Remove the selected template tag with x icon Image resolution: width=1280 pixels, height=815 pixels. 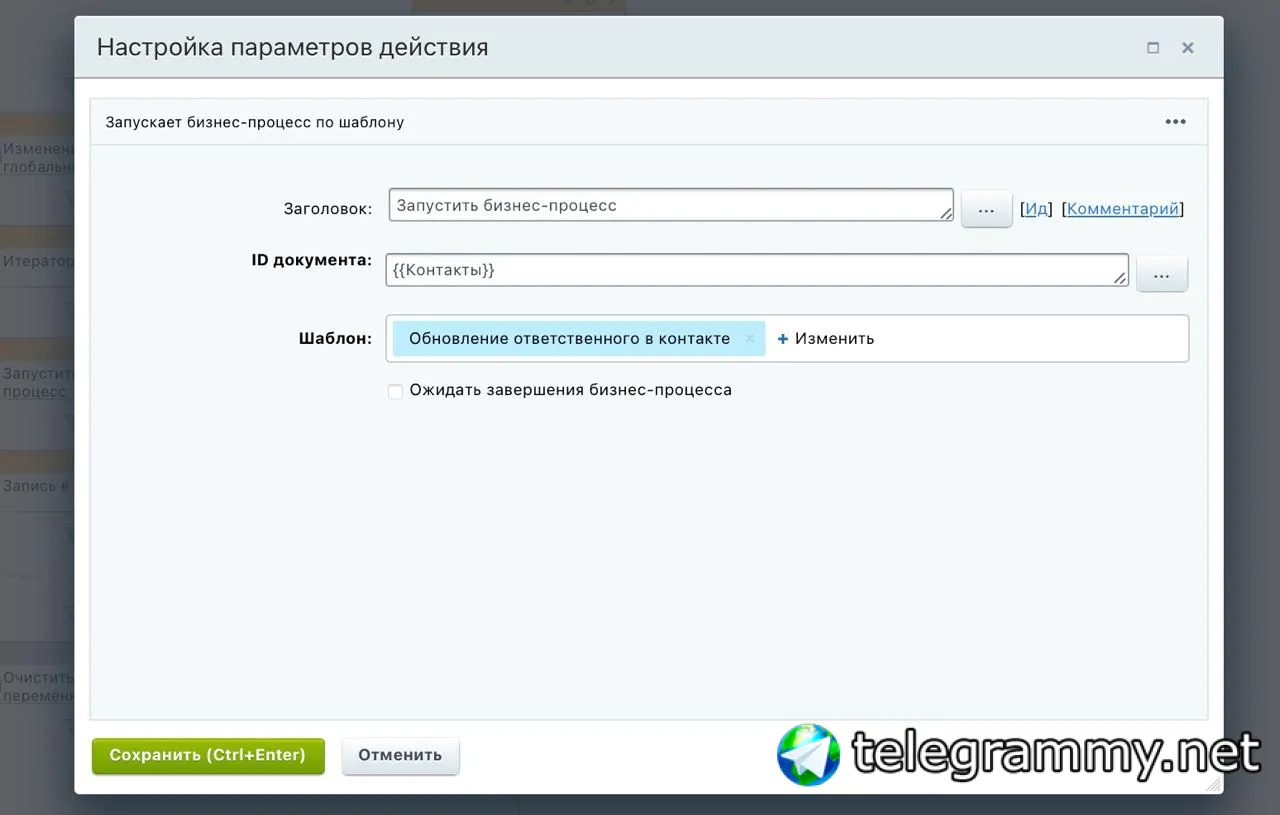pyautogui.click(x=750, y=339)
